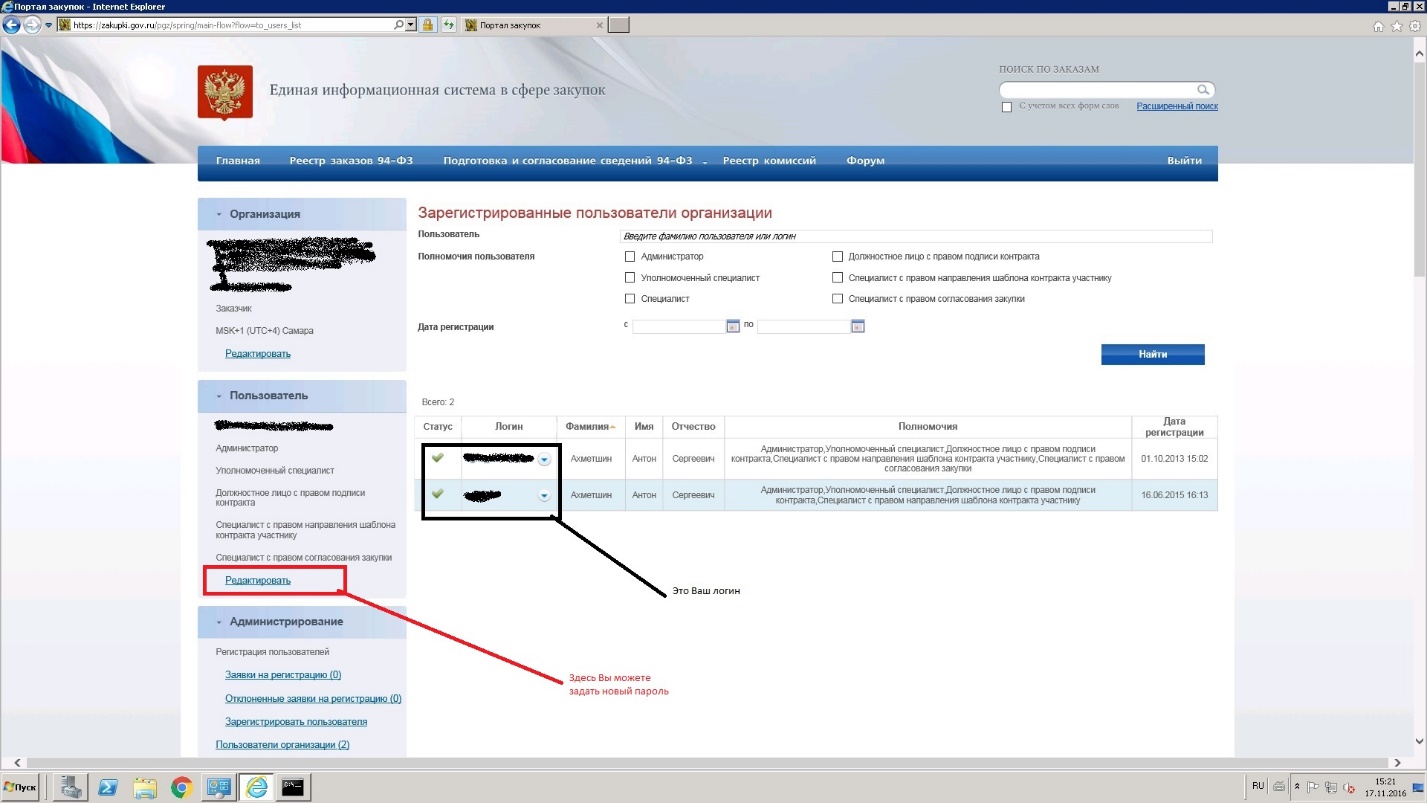This screenshot has width=1427, height=803.
Task: Launch Chrome from the taskbar
Action: pyautogui.click(x=181, y=788)
